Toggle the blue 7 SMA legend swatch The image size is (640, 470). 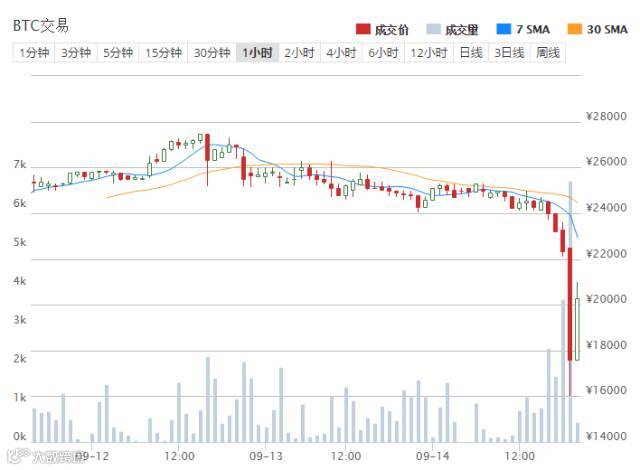coord(503,29)
